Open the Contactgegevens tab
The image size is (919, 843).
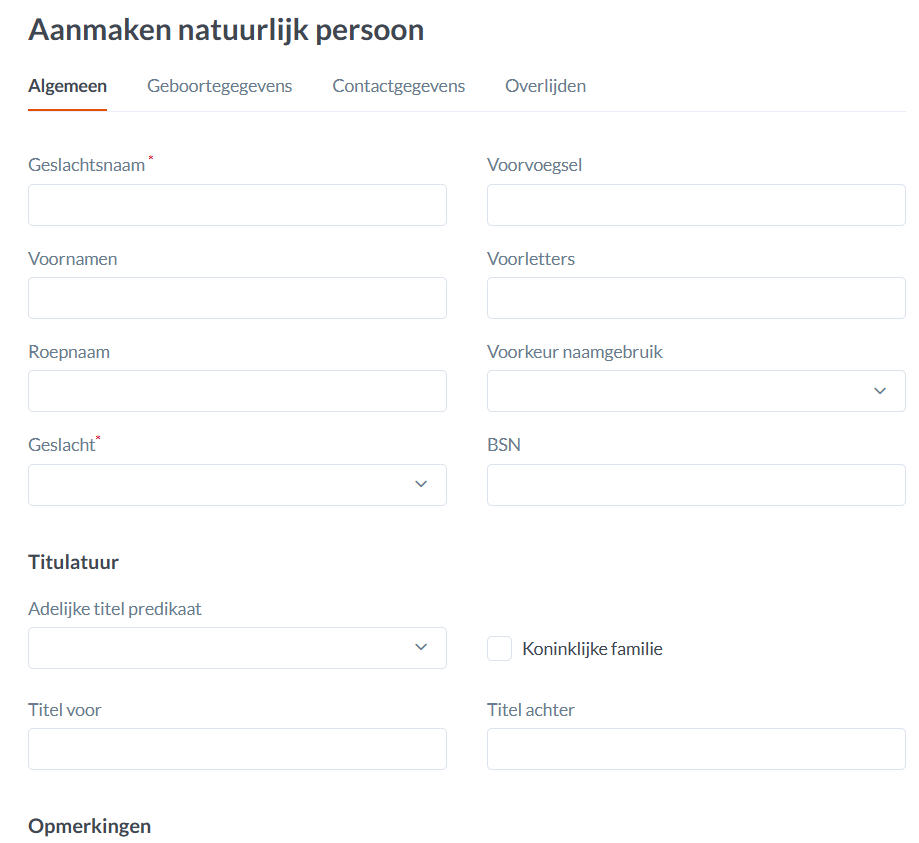(398, 86)
